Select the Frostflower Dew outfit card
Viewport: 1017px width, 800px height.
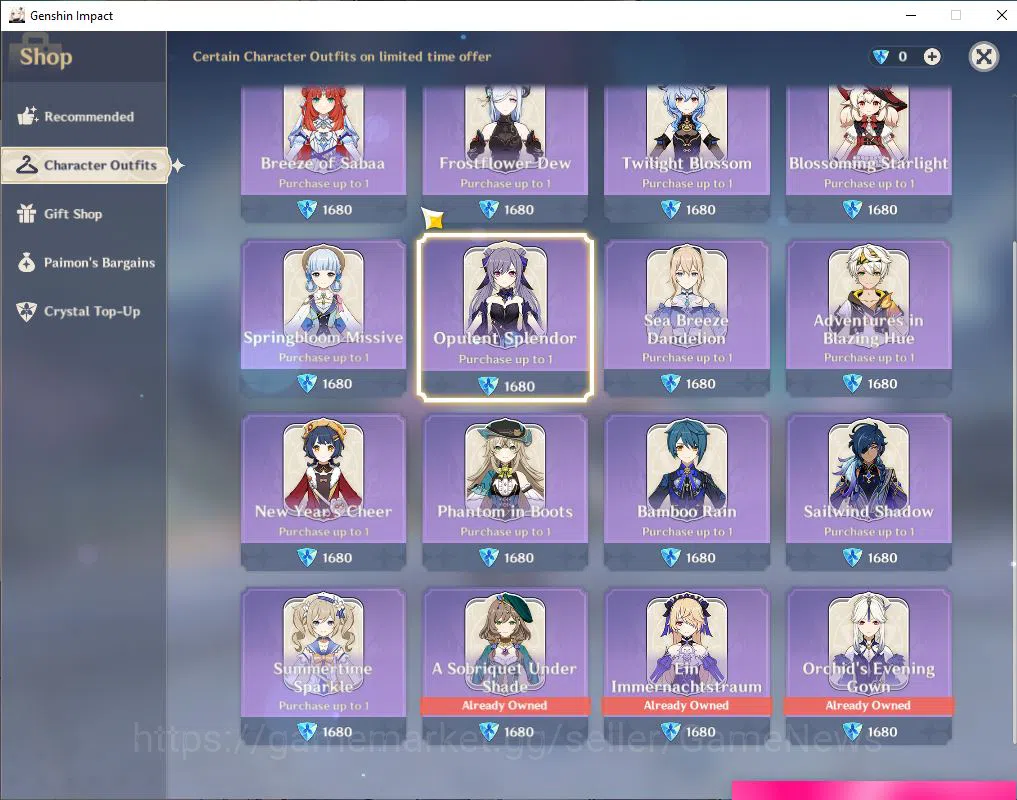(505, 153)
